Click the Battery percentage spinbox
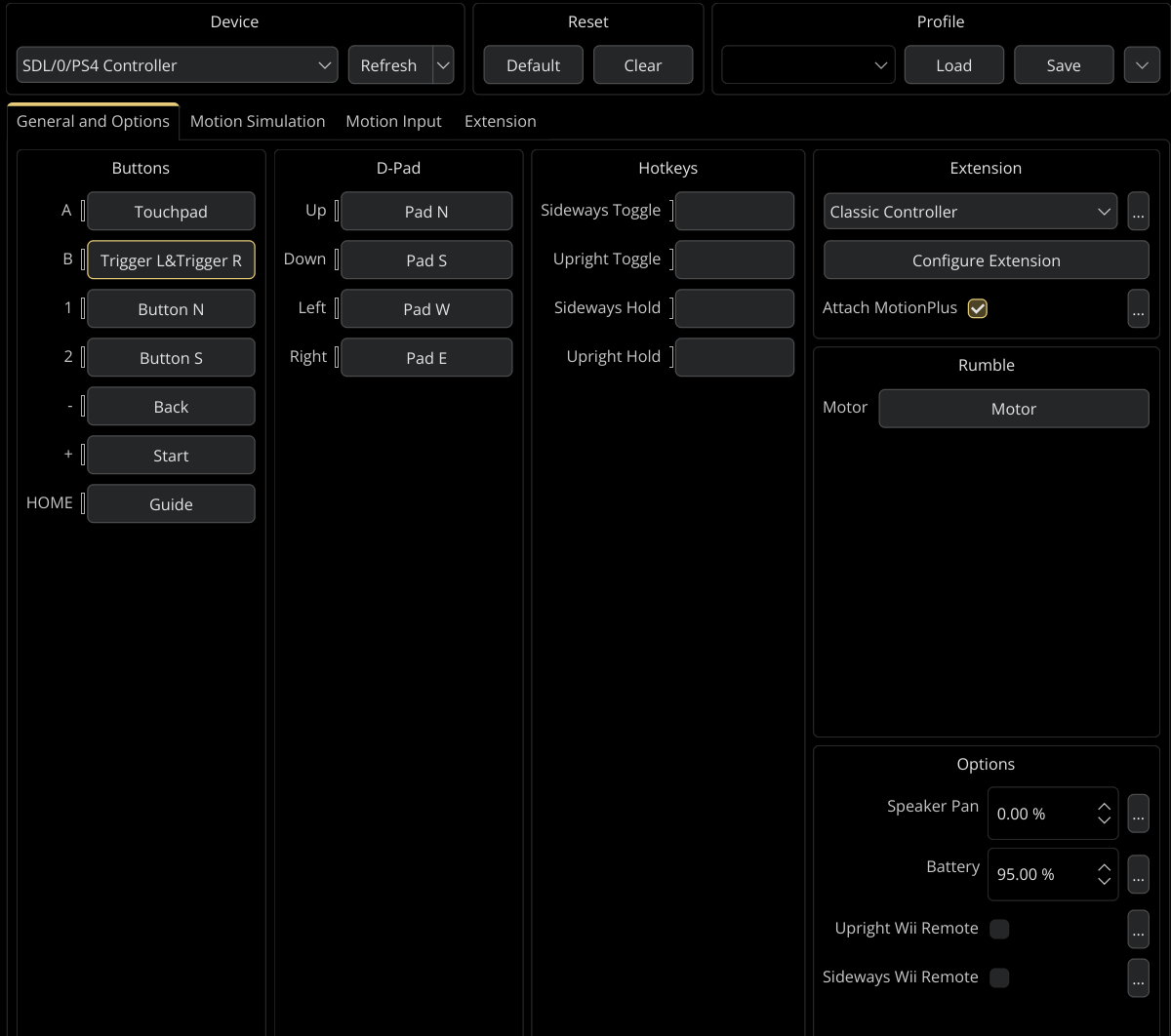The width and height of the screenshot is (1171, 1036). point(1053,874)
